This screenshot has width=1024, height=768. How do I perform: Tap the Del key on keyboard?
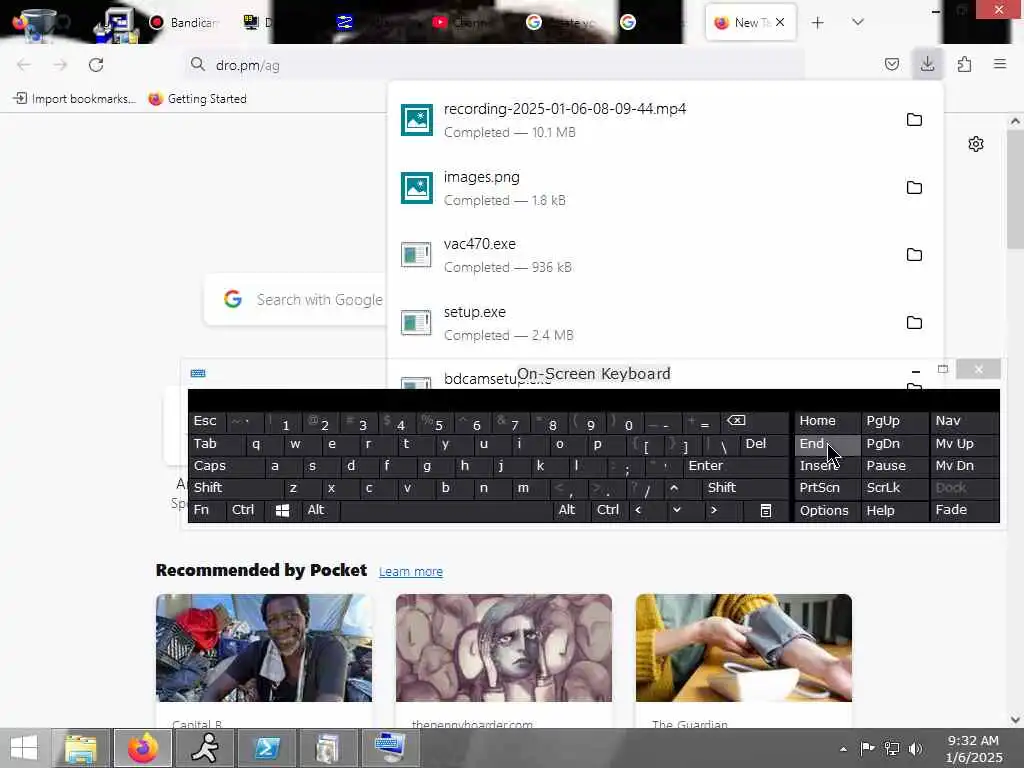[x=765, y=444]
